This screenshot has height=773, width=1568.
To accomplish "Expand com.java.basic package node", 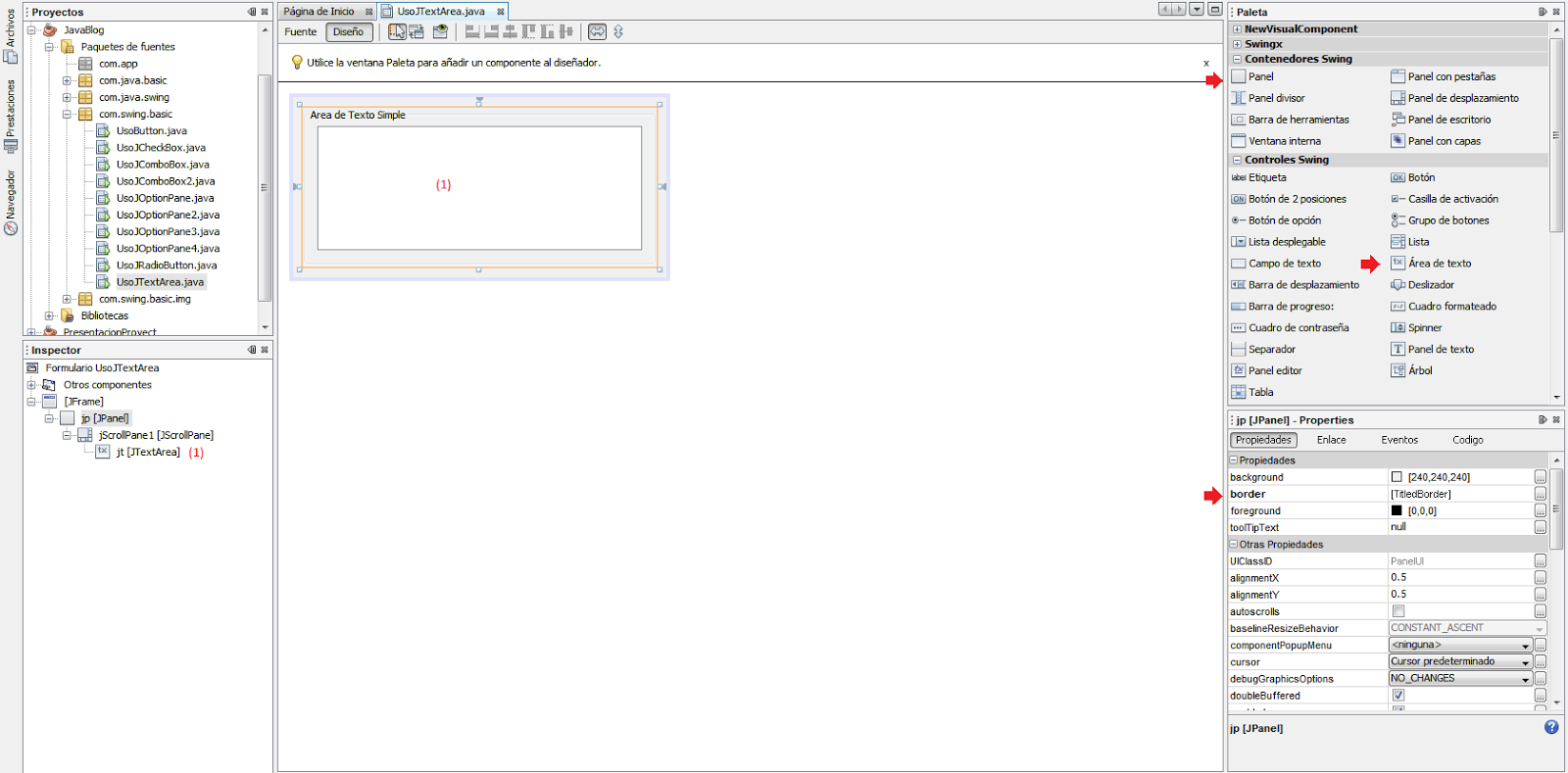I will tap(67, 80).
